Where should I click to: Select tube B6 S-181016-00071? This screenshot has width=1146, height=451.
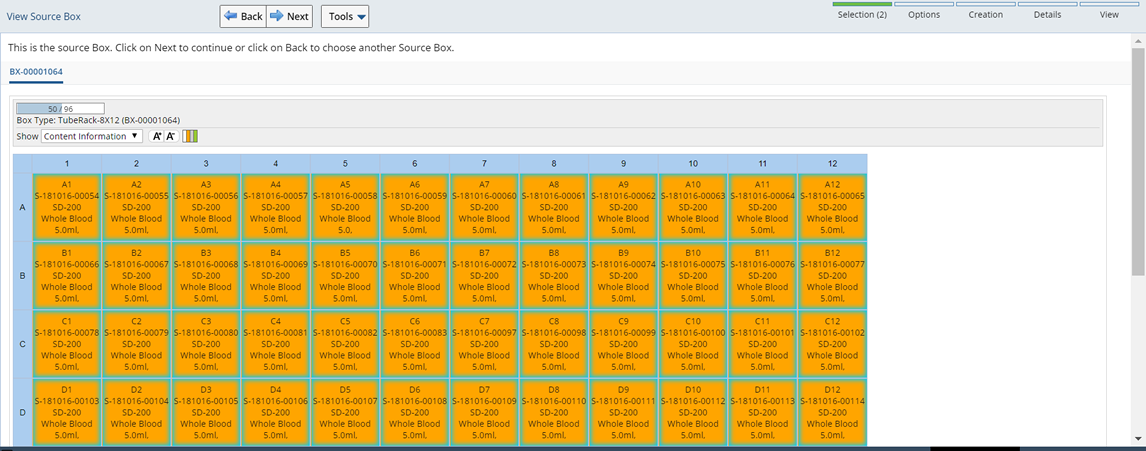[414, 276]
